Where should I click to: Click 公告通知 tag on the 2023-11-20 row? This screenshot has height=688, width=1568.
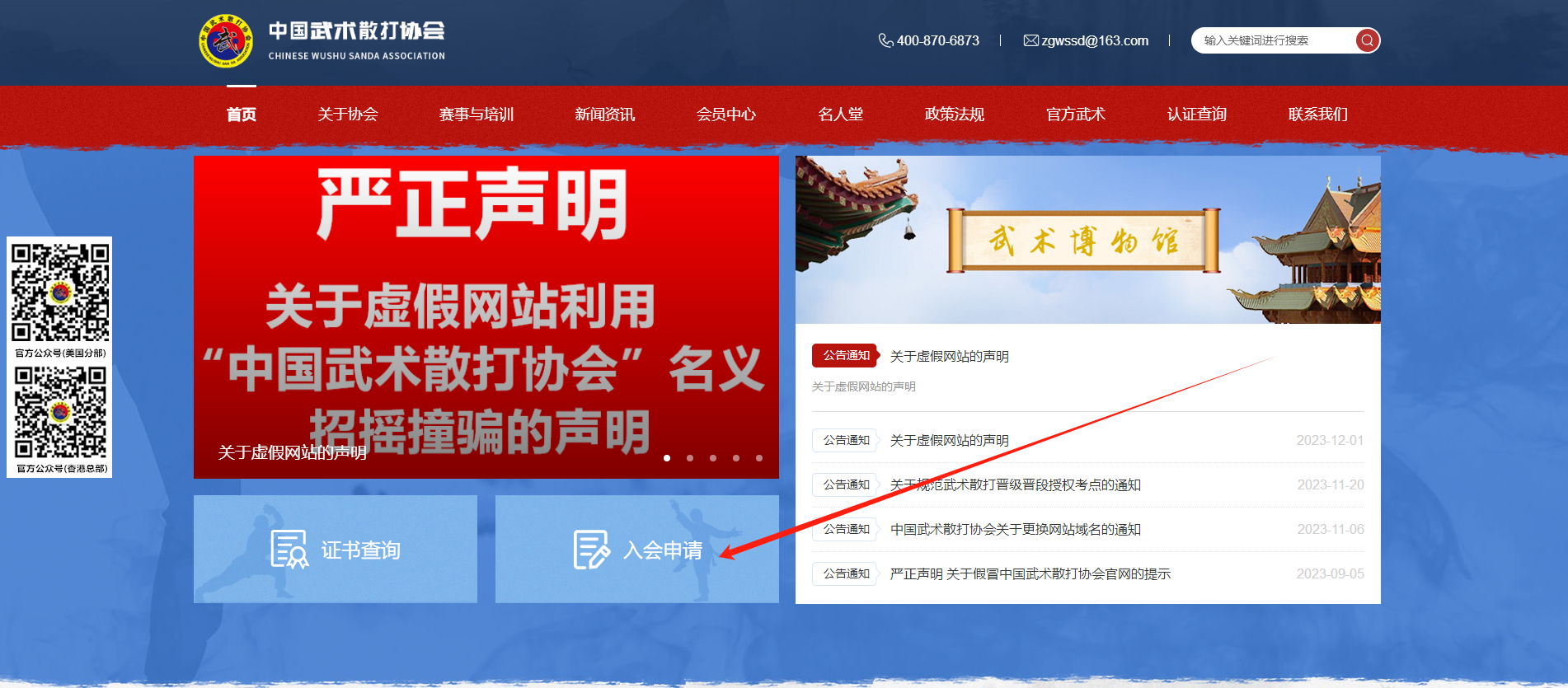pos(846,484)
